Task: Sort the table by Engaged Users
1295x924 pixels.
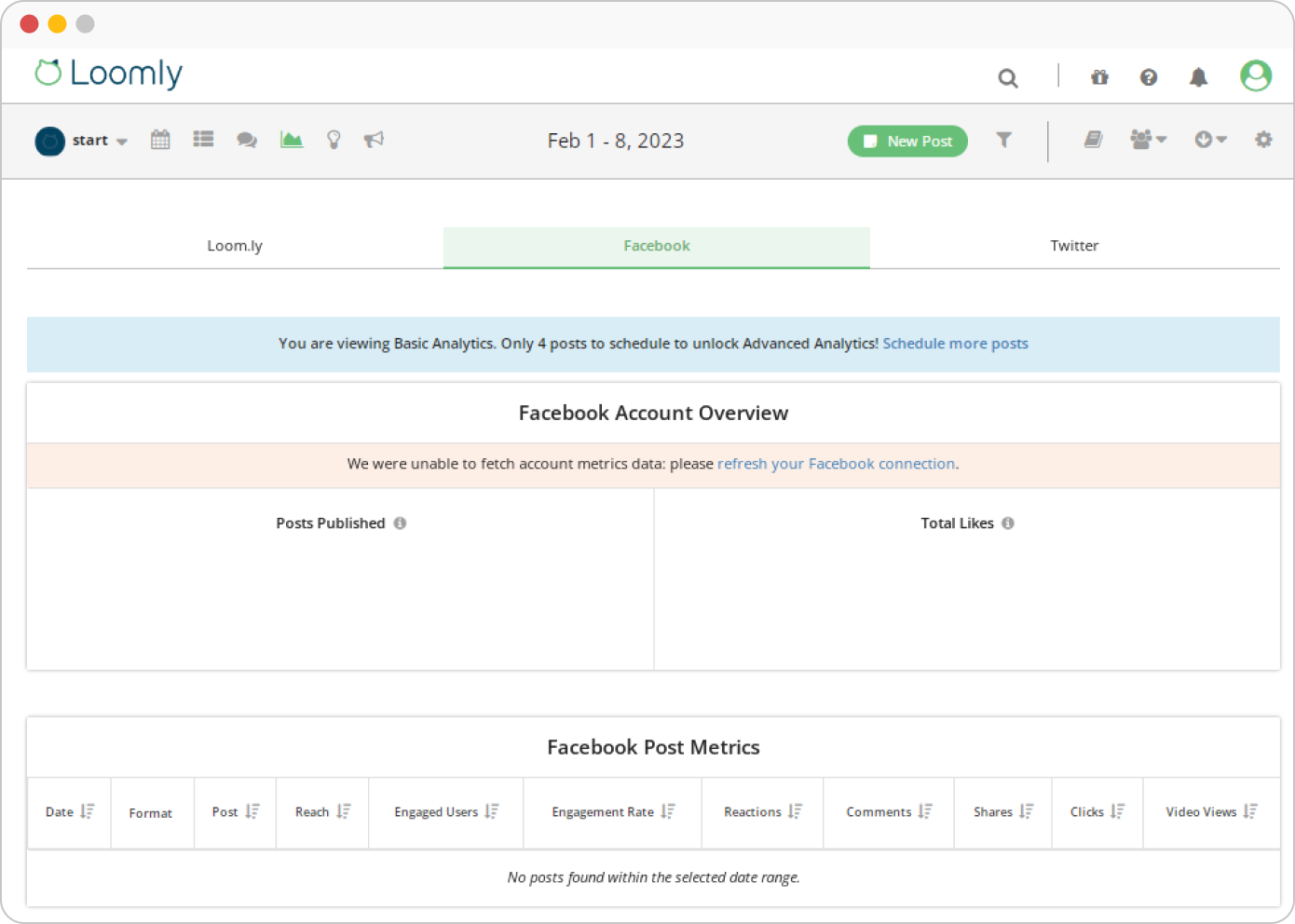Action: coord(492,812)
